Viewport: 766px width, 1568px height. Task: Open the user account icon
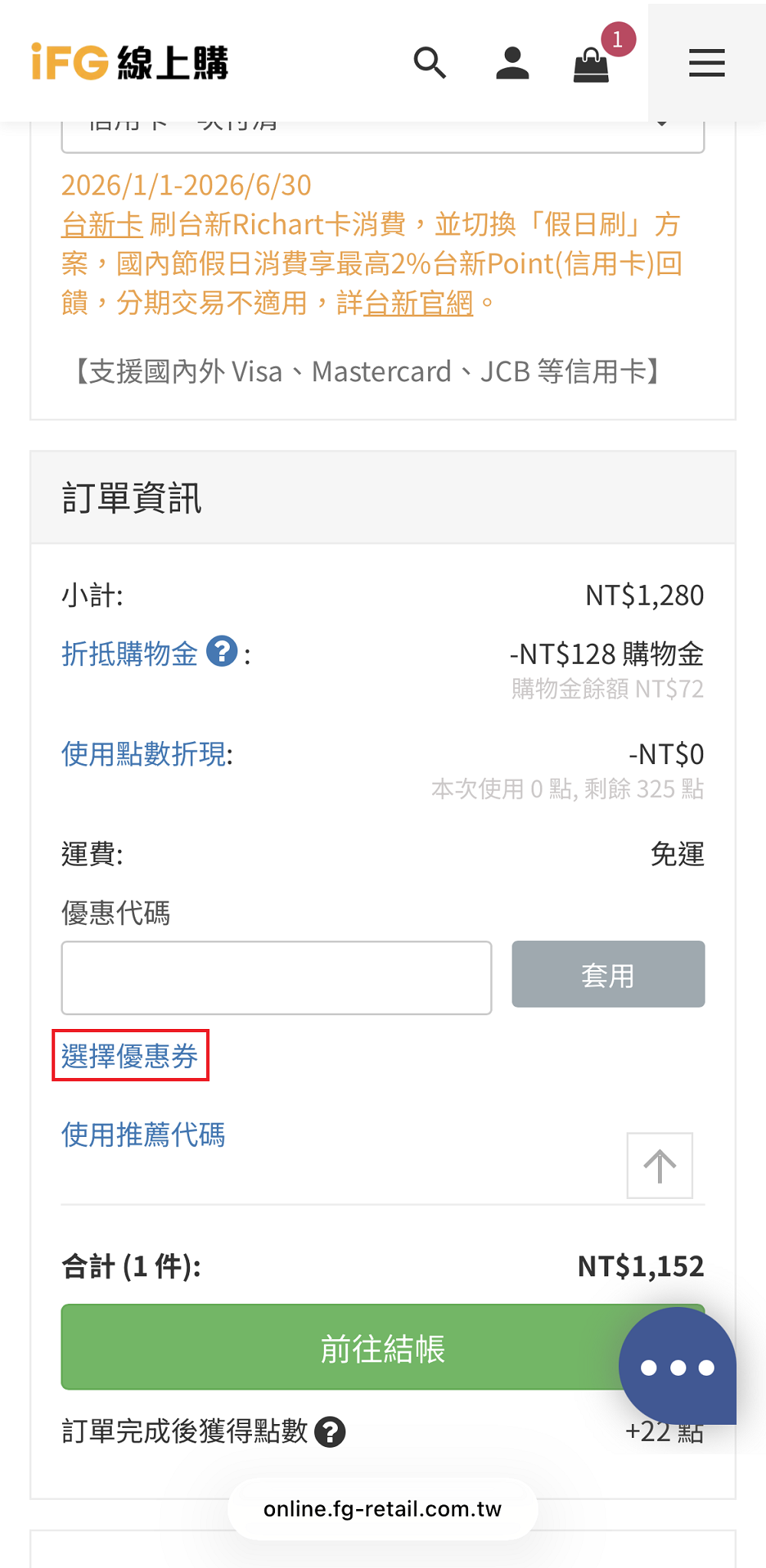pos(512,63)
